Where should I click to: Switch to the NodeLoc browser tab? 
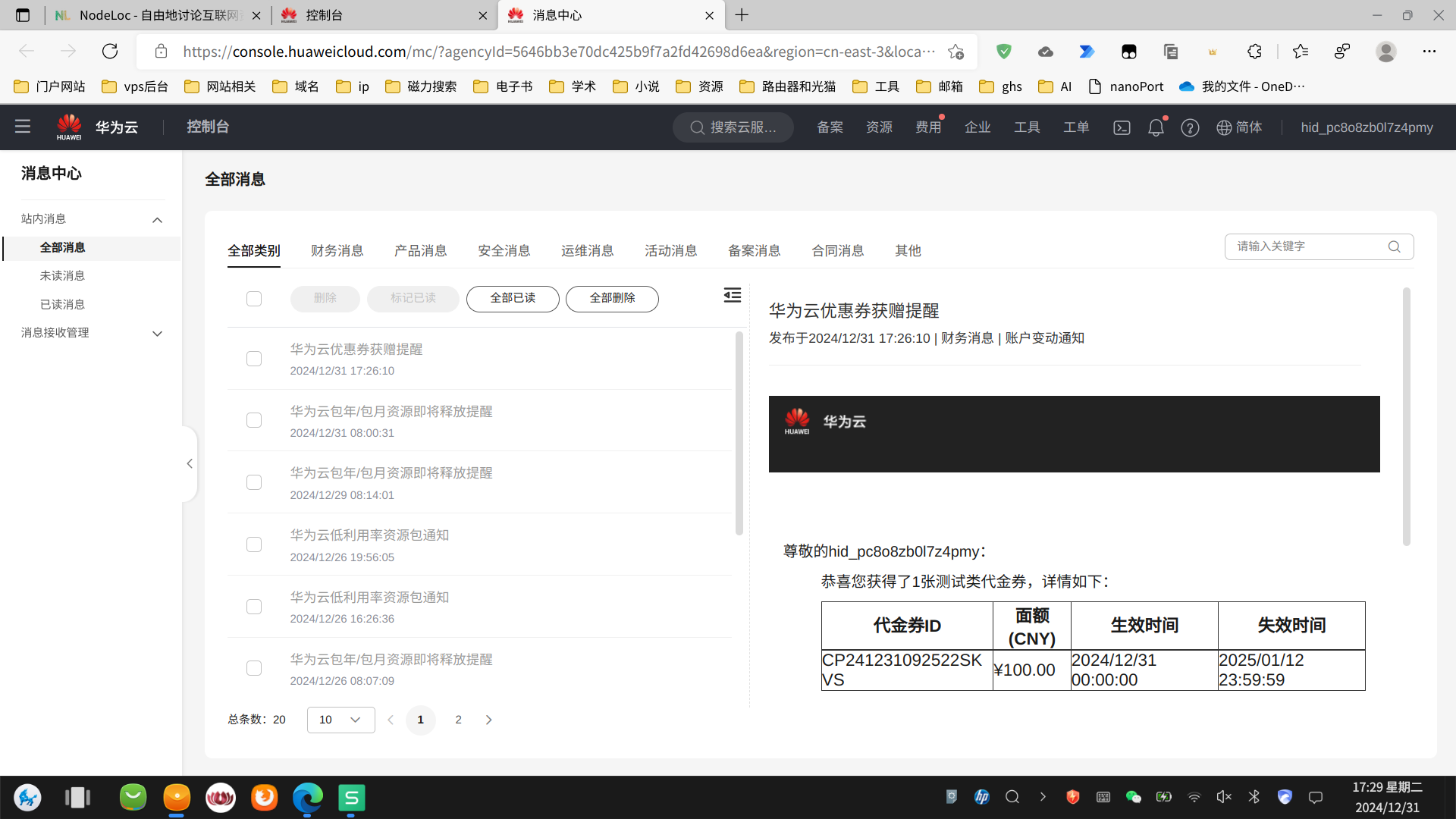(158, 15)
